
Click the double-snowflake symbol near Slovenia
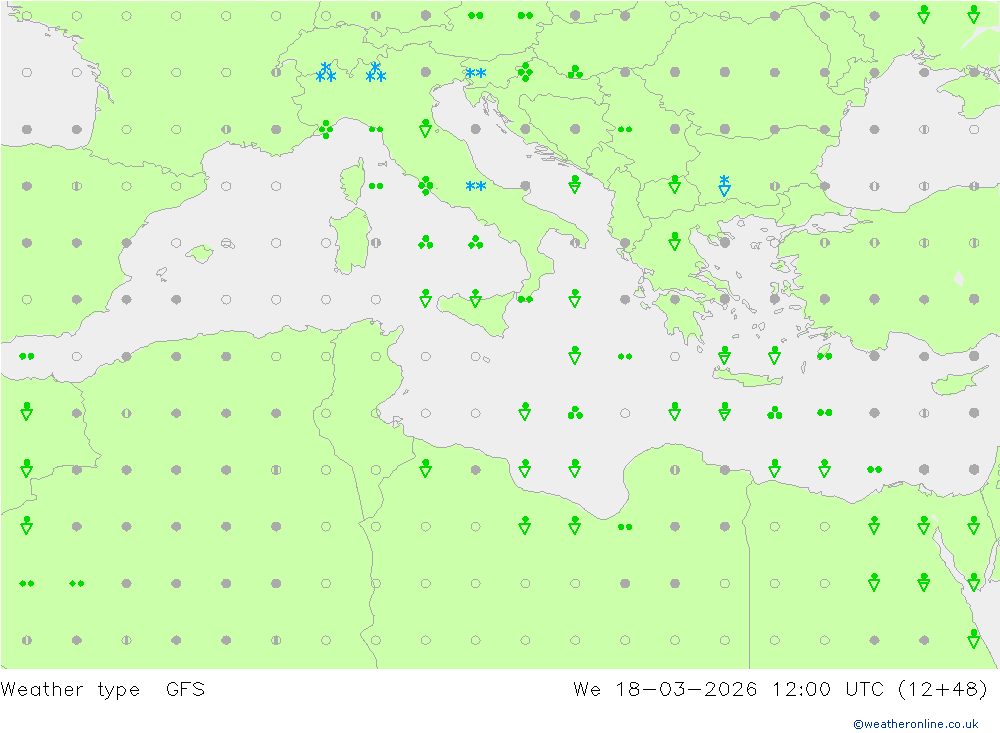(x=475, y=73)
